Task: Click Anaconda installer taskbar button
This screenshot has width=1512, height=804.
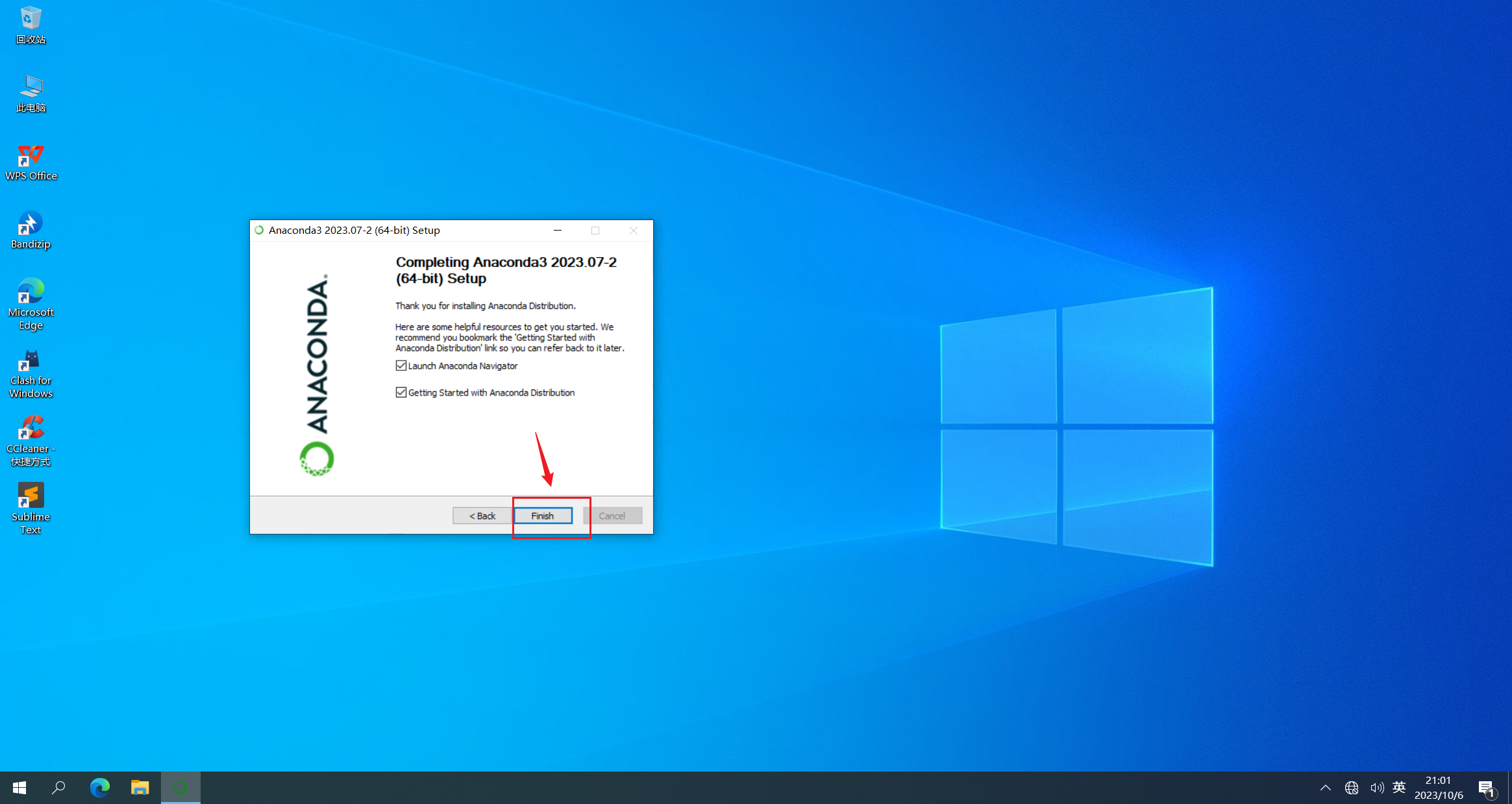Action: 180,788
